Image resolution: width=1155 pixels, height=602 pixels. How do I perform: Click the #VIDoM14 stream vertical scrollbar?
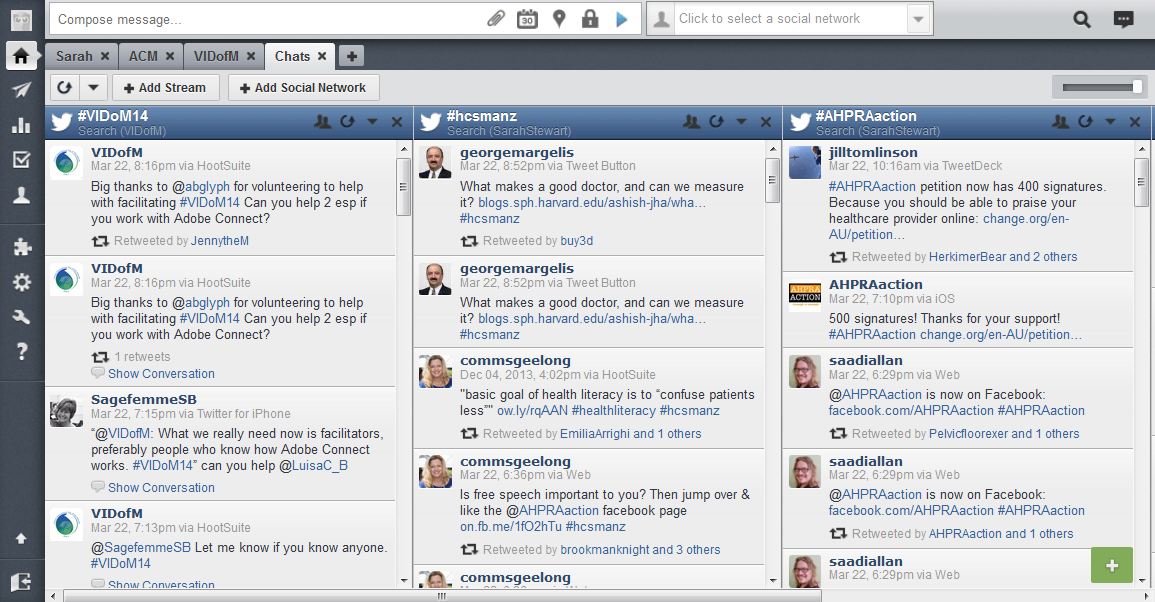tap(404, 187)
